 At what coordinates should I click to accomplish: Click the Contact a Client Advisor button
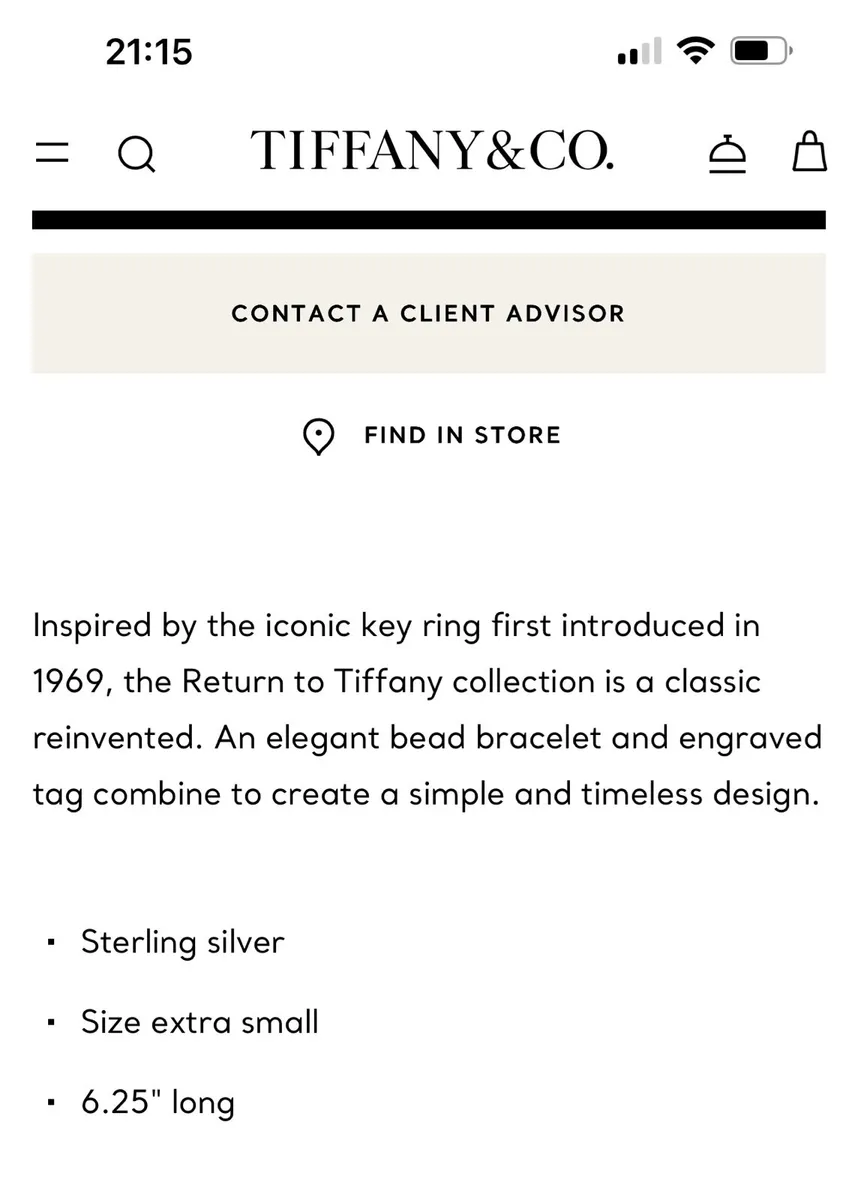pos(428,313)
